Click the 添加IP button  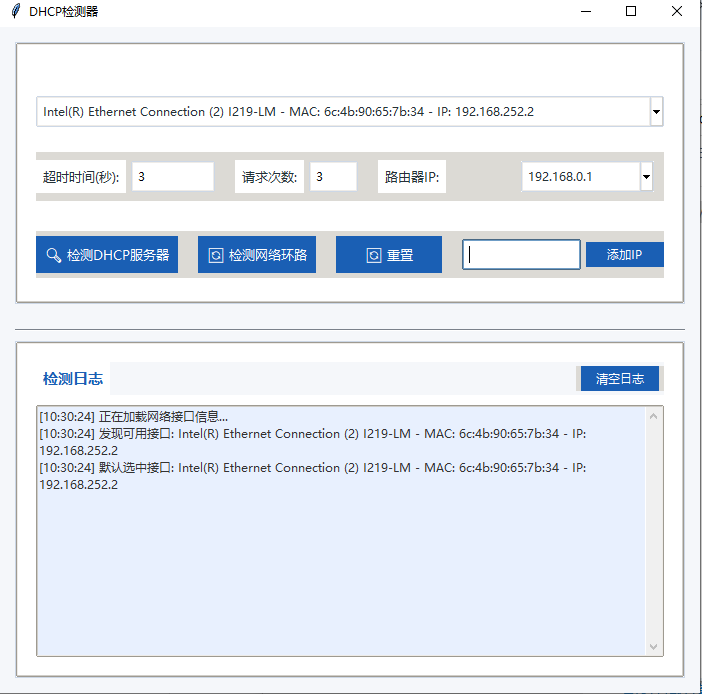point(625,254)
